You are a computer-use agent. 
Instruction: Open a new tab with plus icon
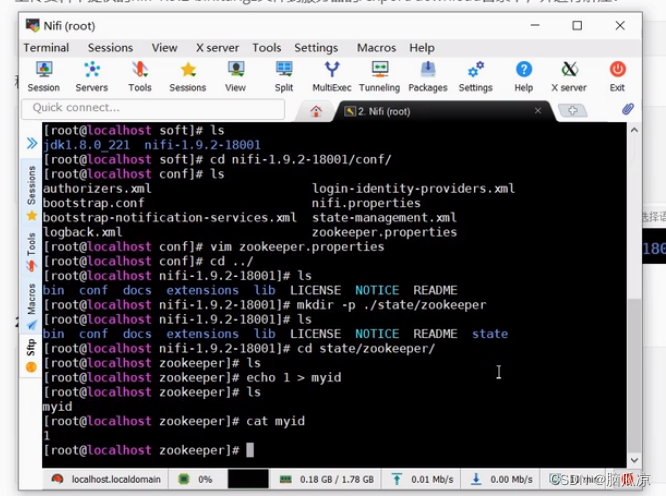coord(573,111)
